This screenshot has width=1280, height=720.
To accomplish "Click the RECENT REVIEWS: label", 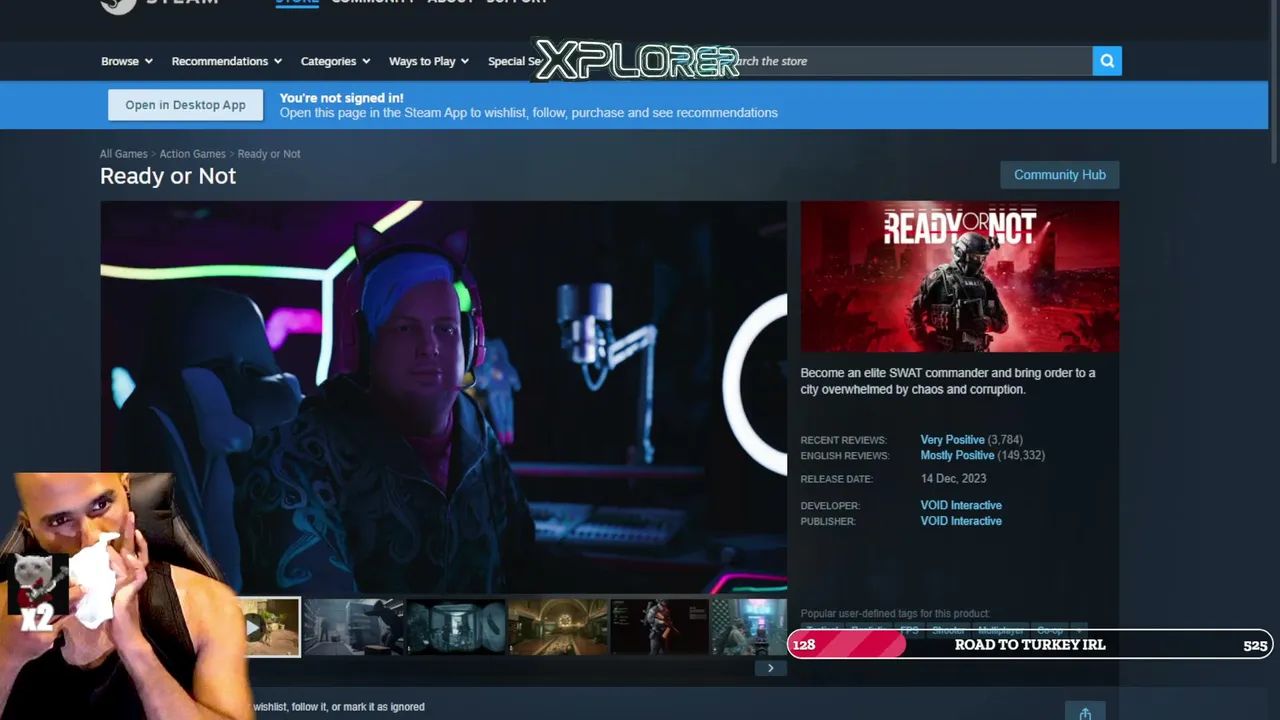I will coord(843,440).
